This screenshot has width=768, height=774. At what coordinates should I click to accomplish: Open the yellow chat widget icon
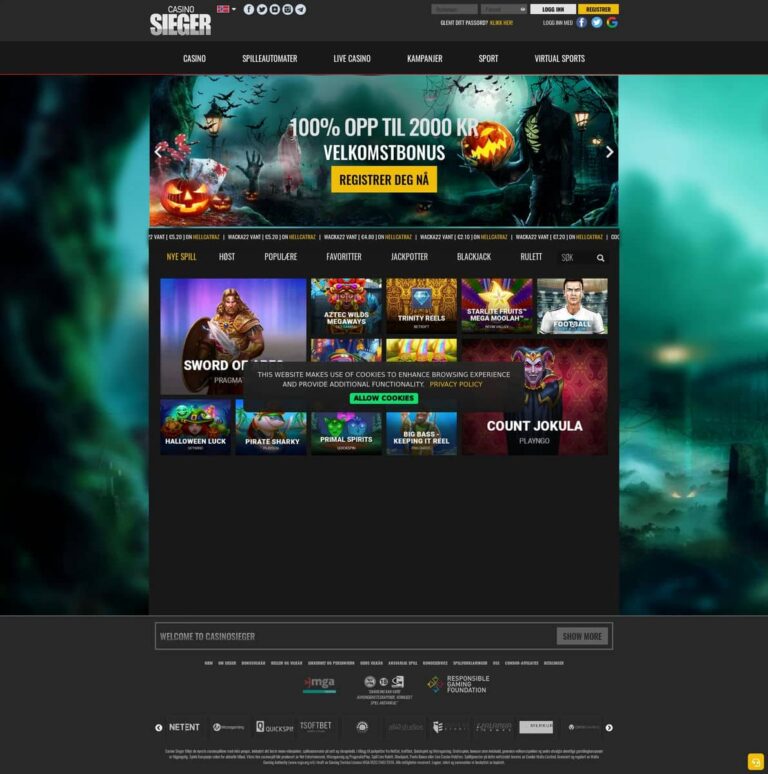755,762
